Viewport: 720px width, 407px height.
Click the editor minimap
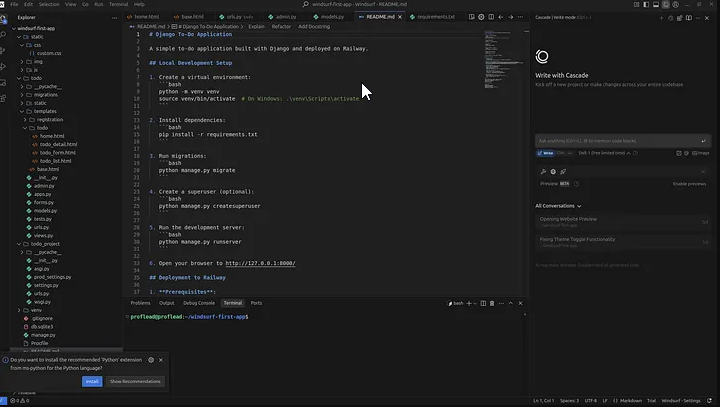click(x=503, y=60)
